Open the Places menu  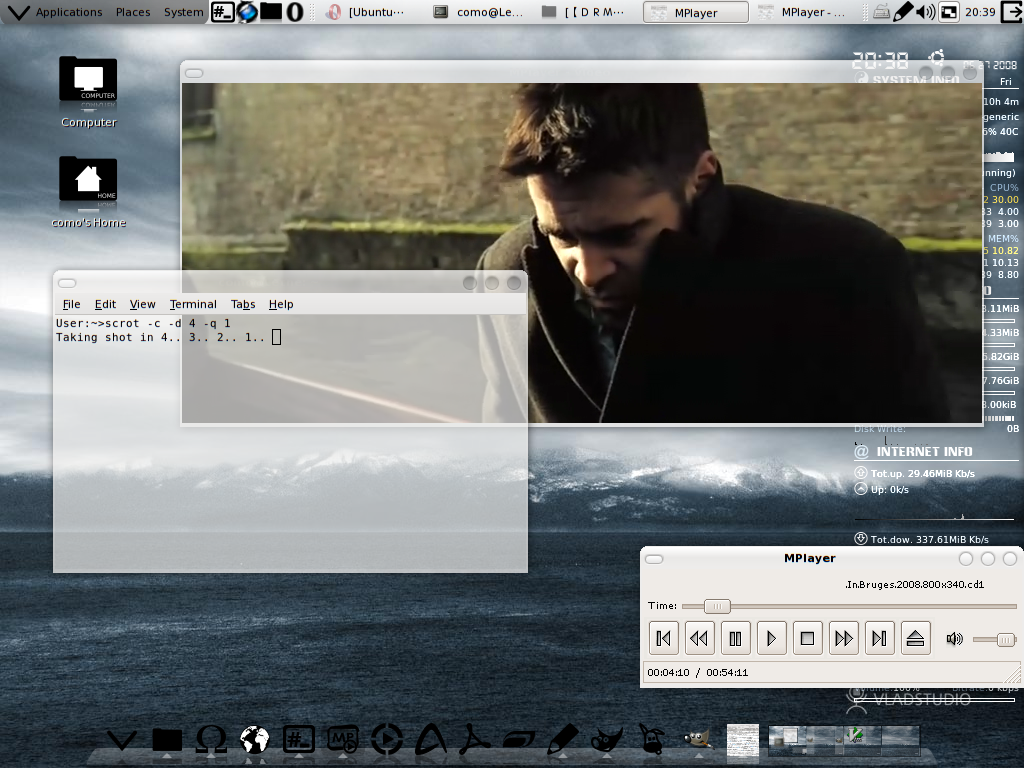pos(133,12)
